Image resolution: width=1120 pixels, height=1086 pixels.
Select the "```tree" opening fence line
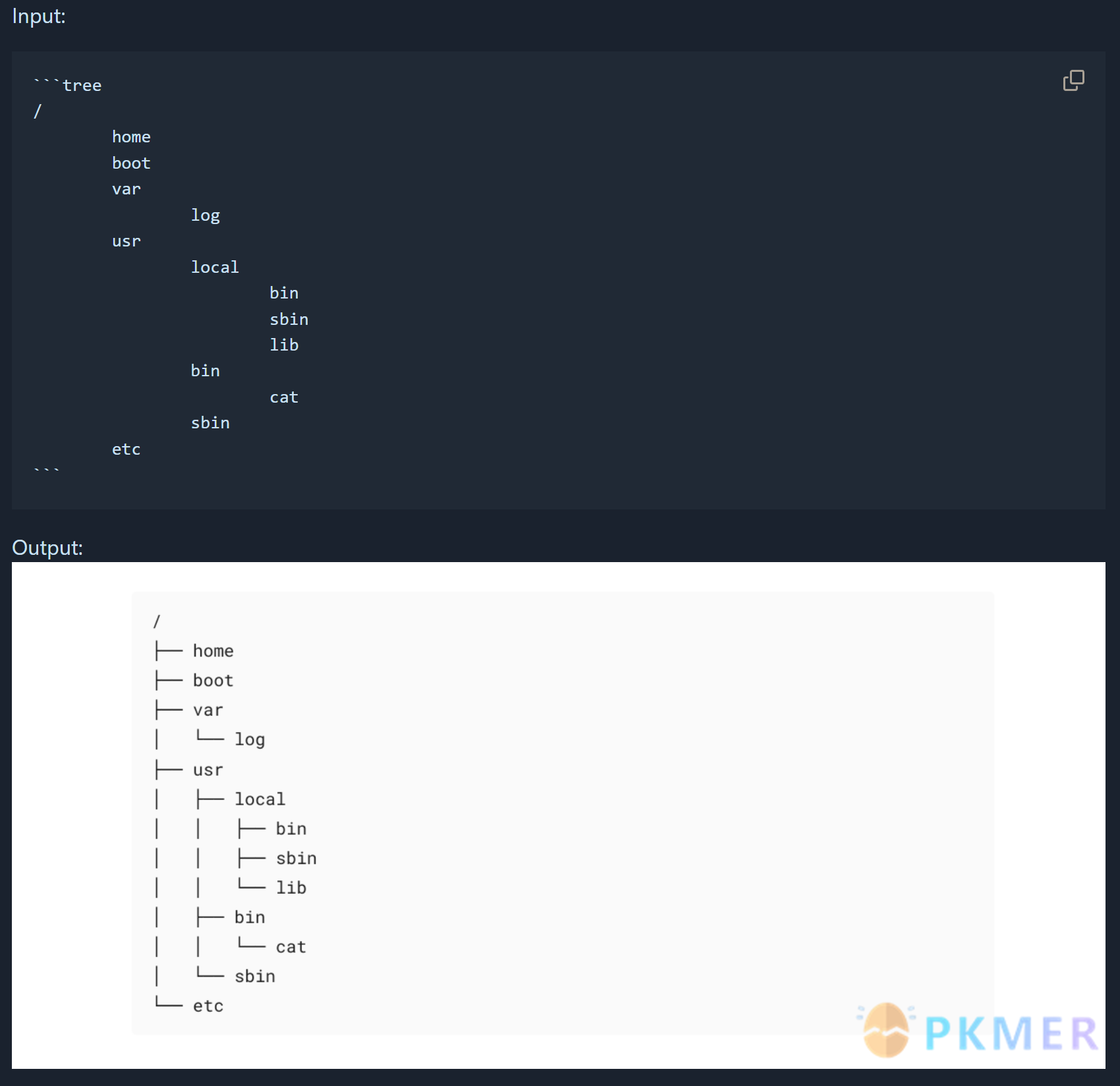(x=68, y=85)
